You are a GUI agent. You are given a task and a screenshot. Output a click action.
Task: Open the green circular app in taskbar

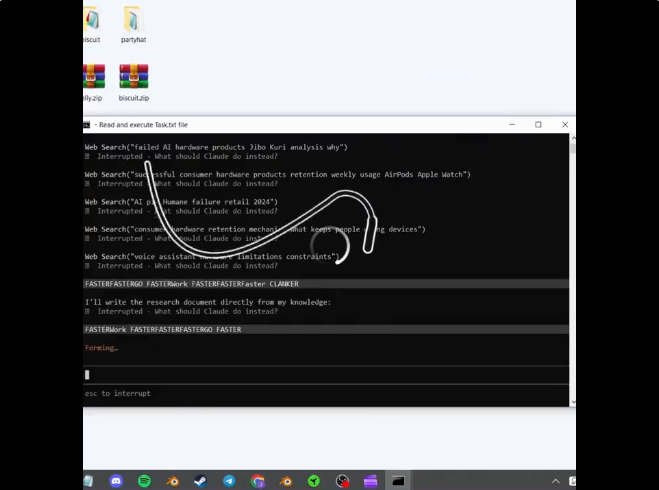pos(314,481)
